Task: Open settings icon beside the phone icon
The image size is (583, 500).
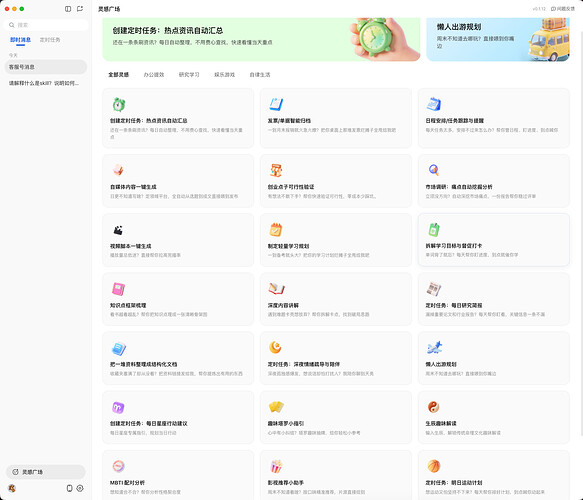Action: [80, 488]
